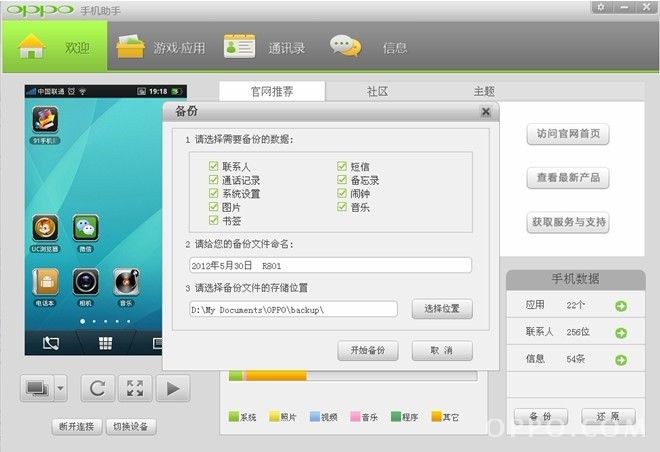Click the 相机 camera icon on phone
Screen dimensions: 660x452
click(86, 282)
